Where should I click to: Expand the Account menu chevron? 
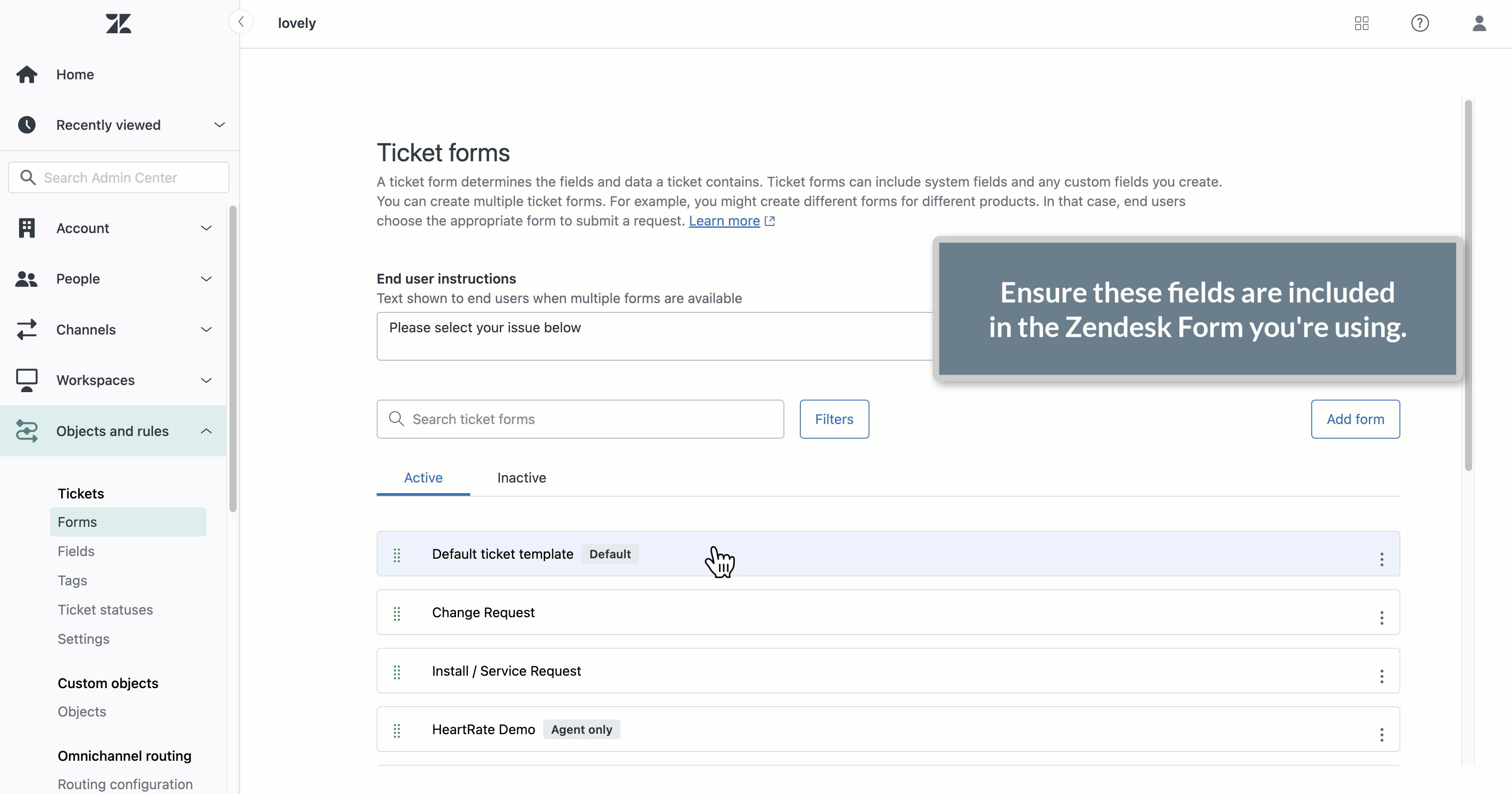pyautogui.click(x=206, y=228)
